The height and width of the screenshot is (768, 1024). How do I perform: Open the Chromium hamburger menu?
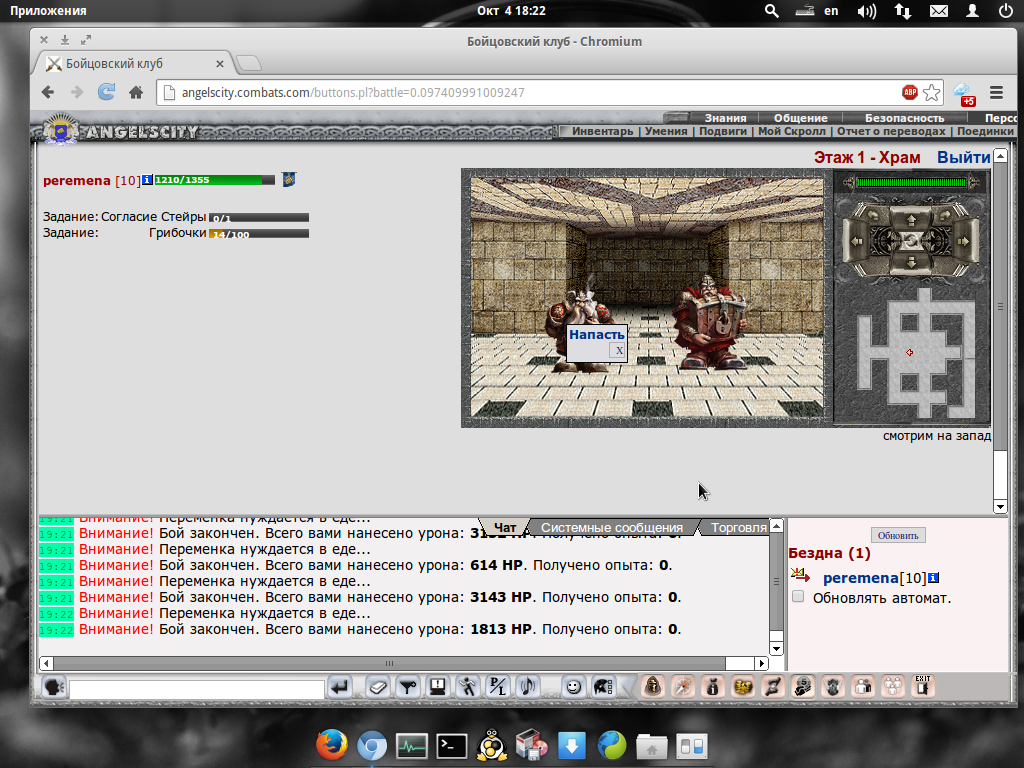pyautogui.click(x=996, y=92)
